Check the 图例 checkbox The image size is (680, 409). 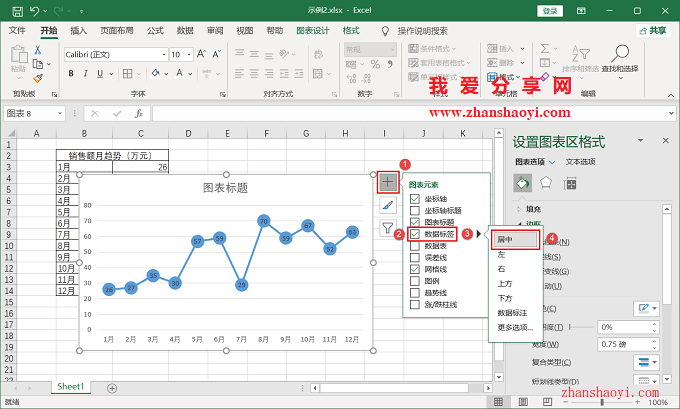(415, 281)
